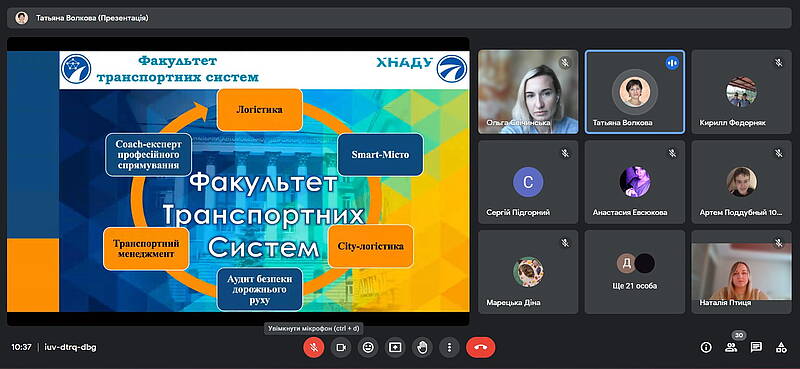This screenshot has height=369, width=800.
Task: Open the activities panel icon
Action: pos(781,348)
